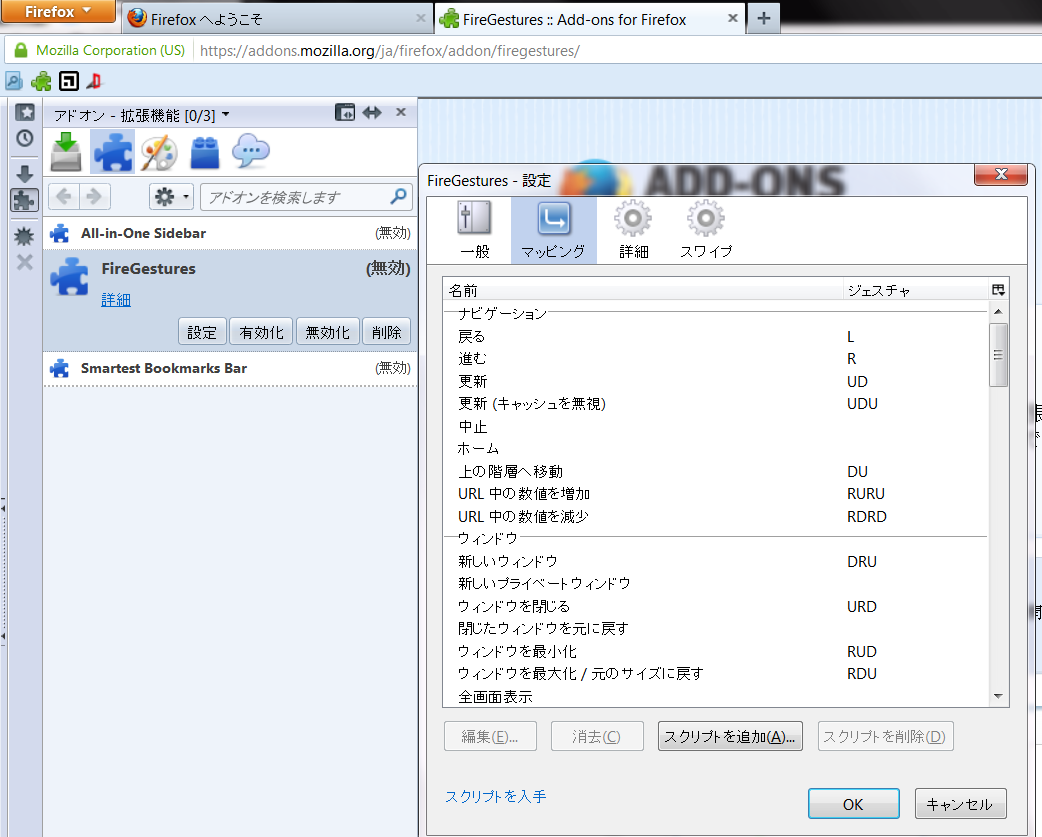
Task: Click the list scroll down arrow
Action: click(x=998, y=696)
